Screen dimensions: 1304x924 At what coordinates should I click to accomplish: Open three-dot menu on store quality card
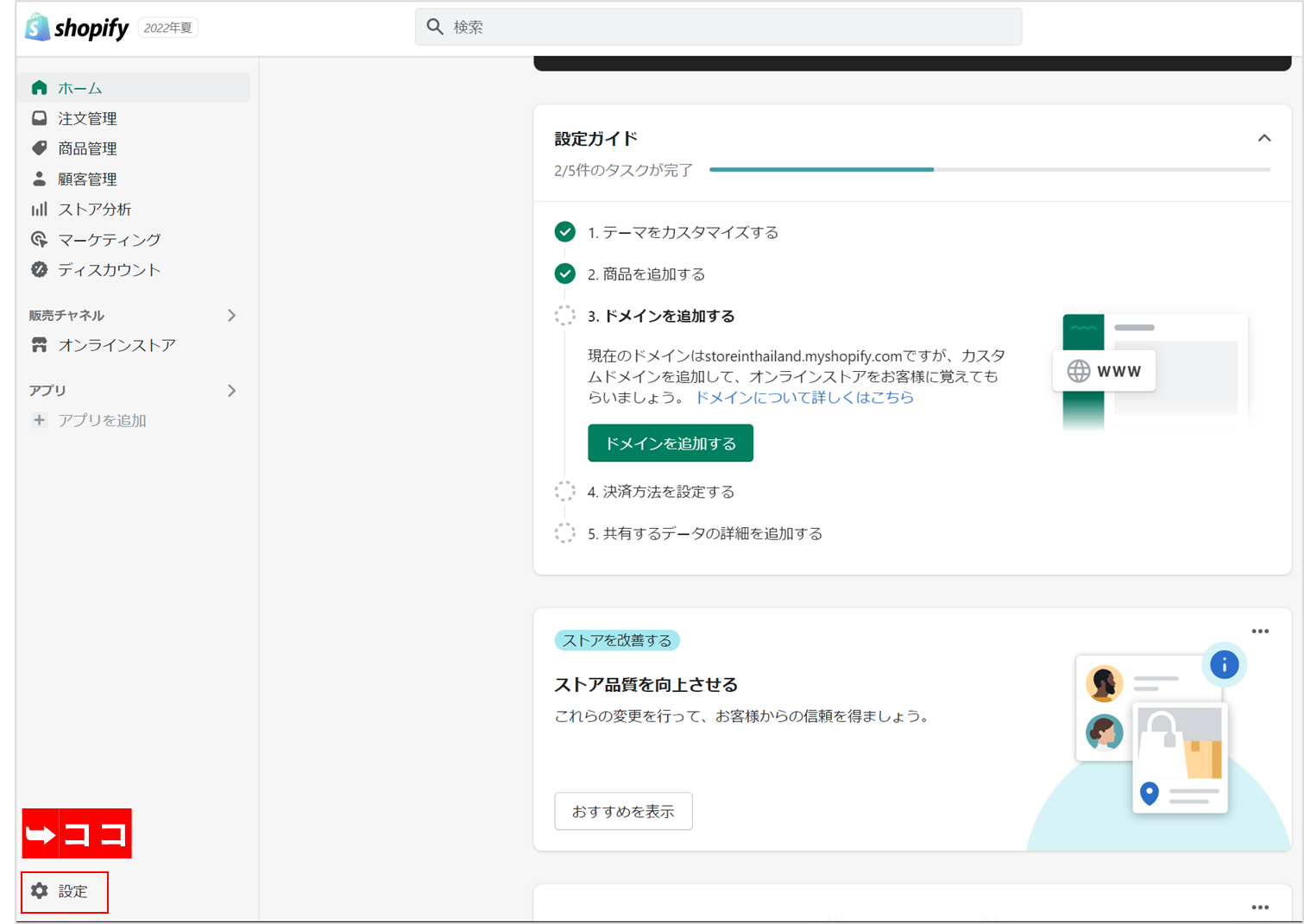1260,632
